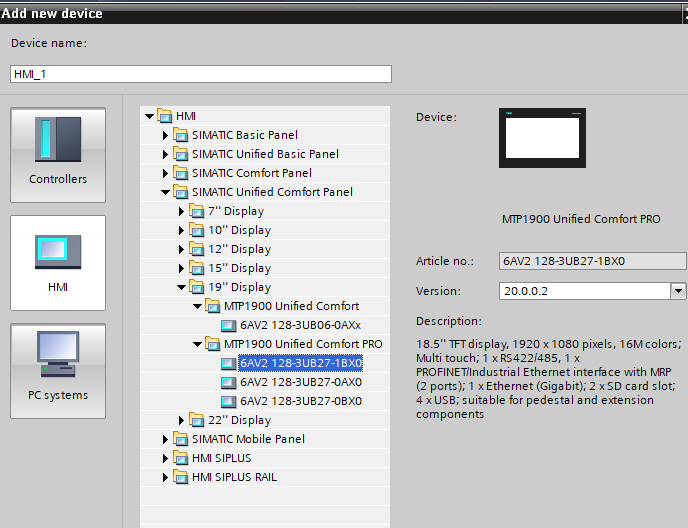Click MTP1900 Unified Comfort folder icon

pyautogui.click(x=212, y=306)
